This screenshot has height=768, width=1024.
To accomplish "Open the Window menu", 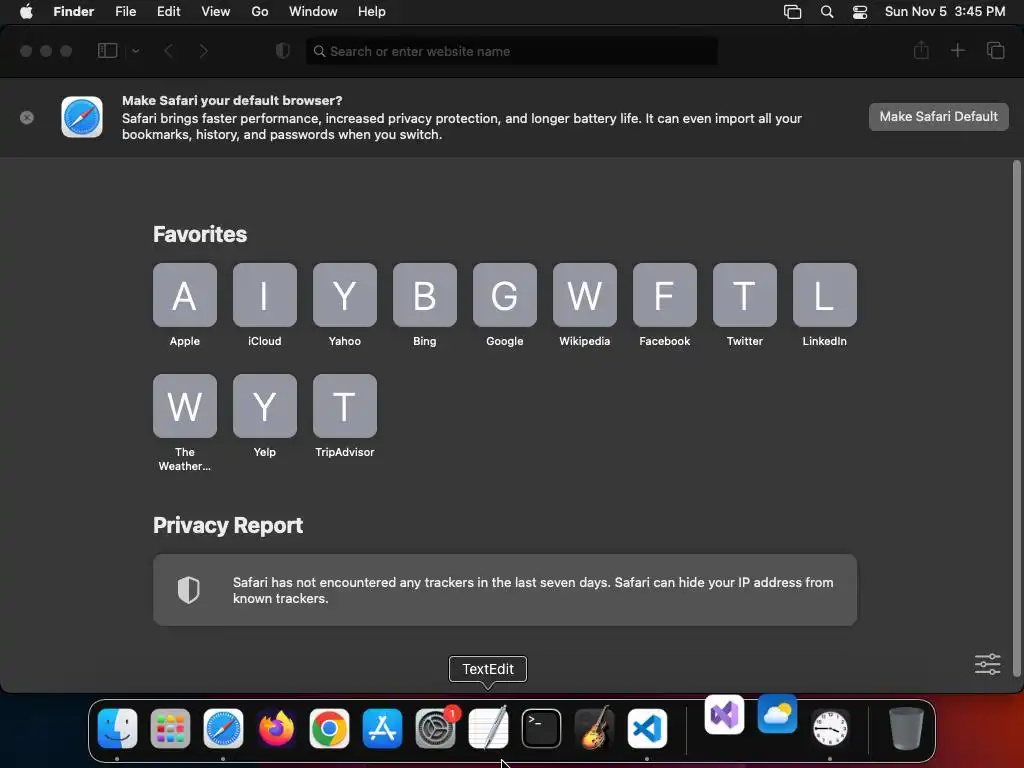I will (313, 12).
